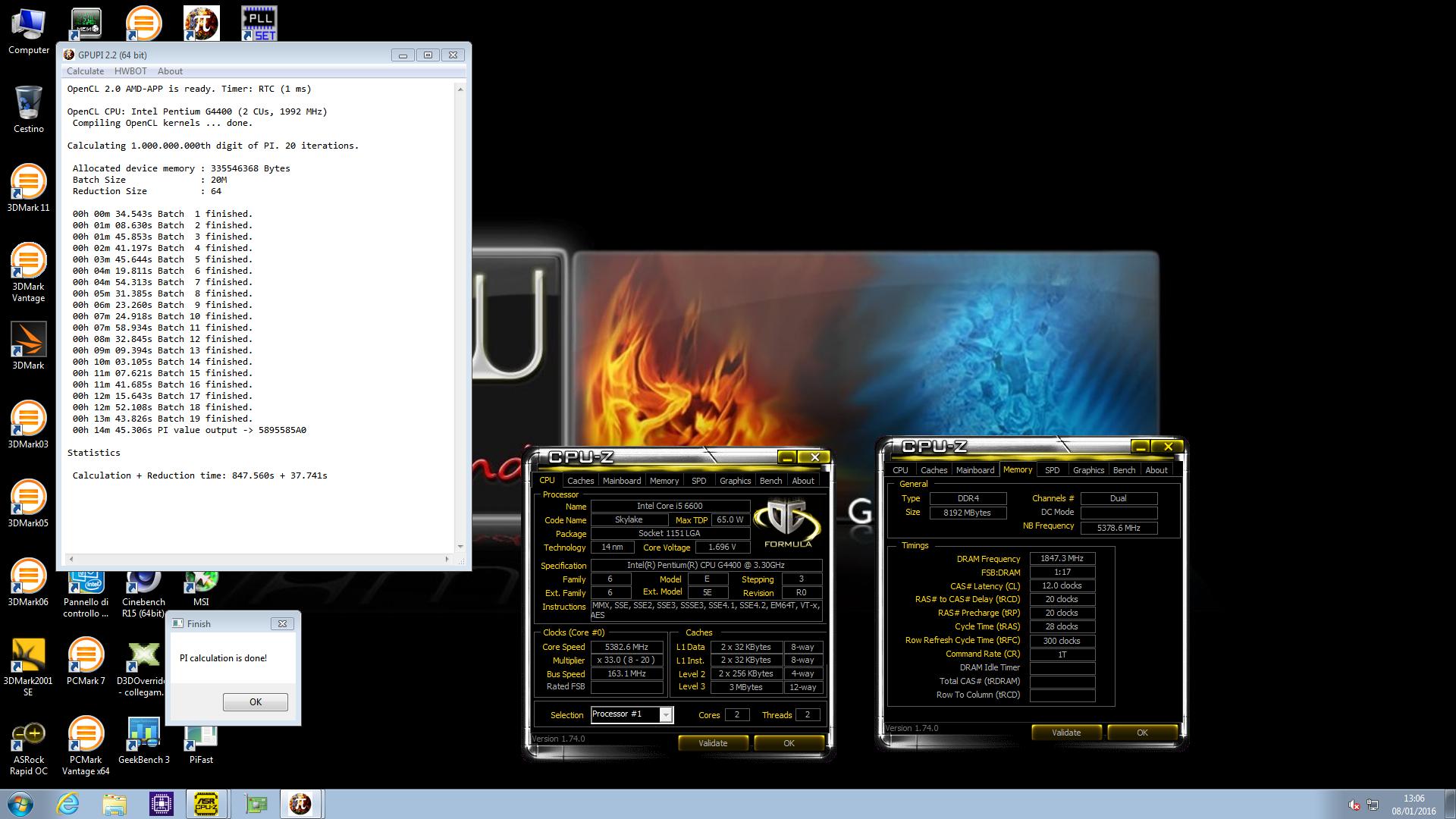
Task: Close the Finish dialog
Action: [x=282, y=623]
